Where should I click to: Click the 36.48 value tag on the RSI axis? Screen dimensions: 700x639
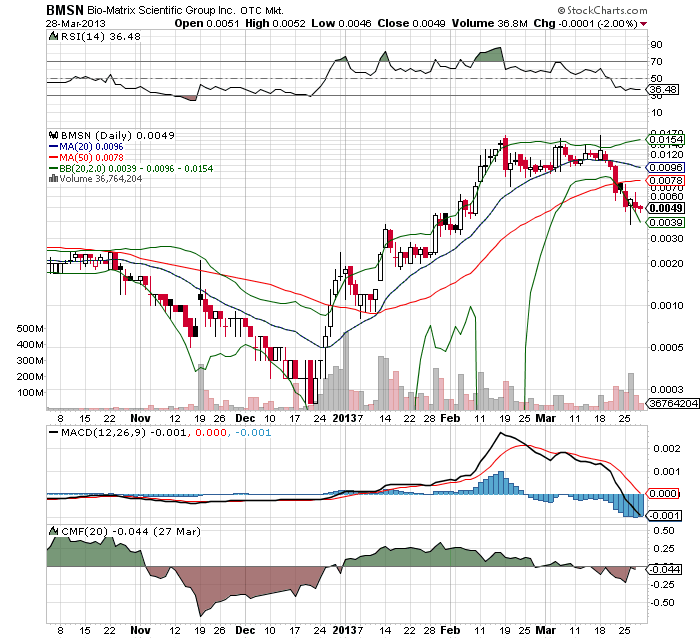coord(663,90)
